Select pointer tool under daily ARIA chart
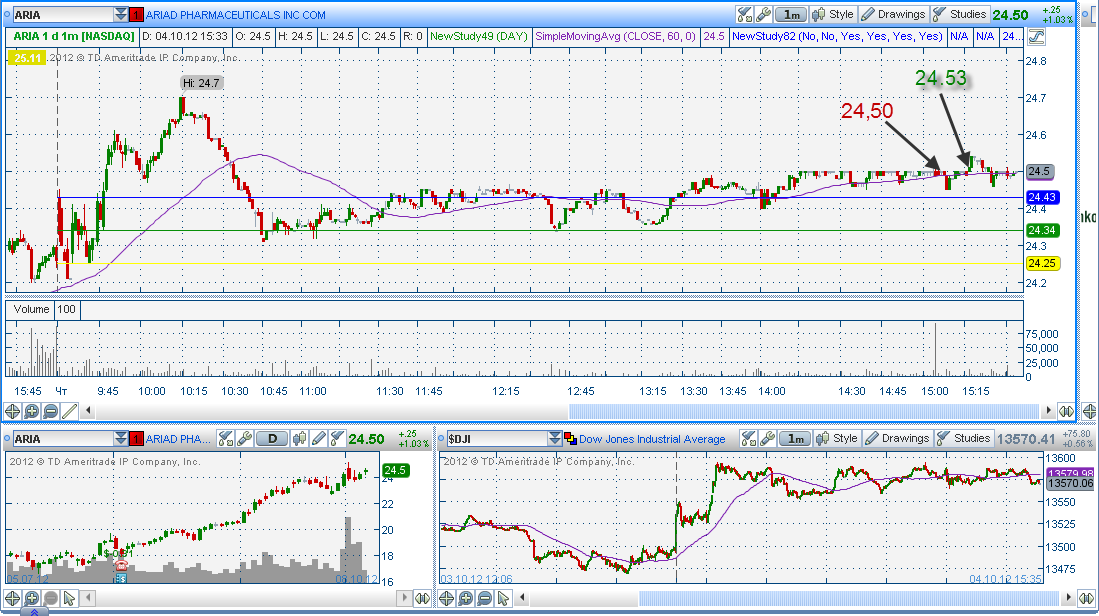 [x=69, y=598]
